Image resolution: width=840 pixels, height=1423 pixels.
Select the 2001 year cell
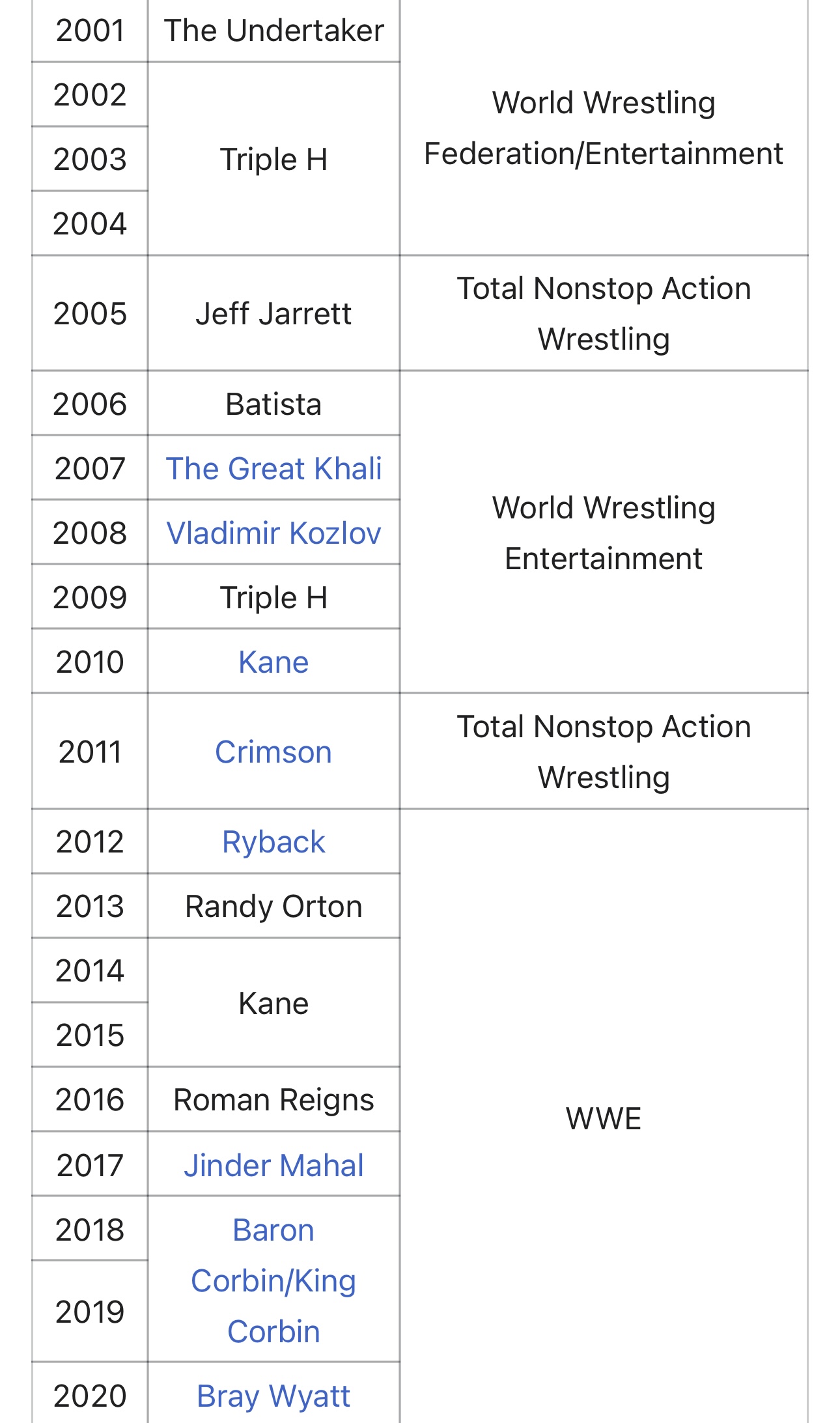(90, 31)
